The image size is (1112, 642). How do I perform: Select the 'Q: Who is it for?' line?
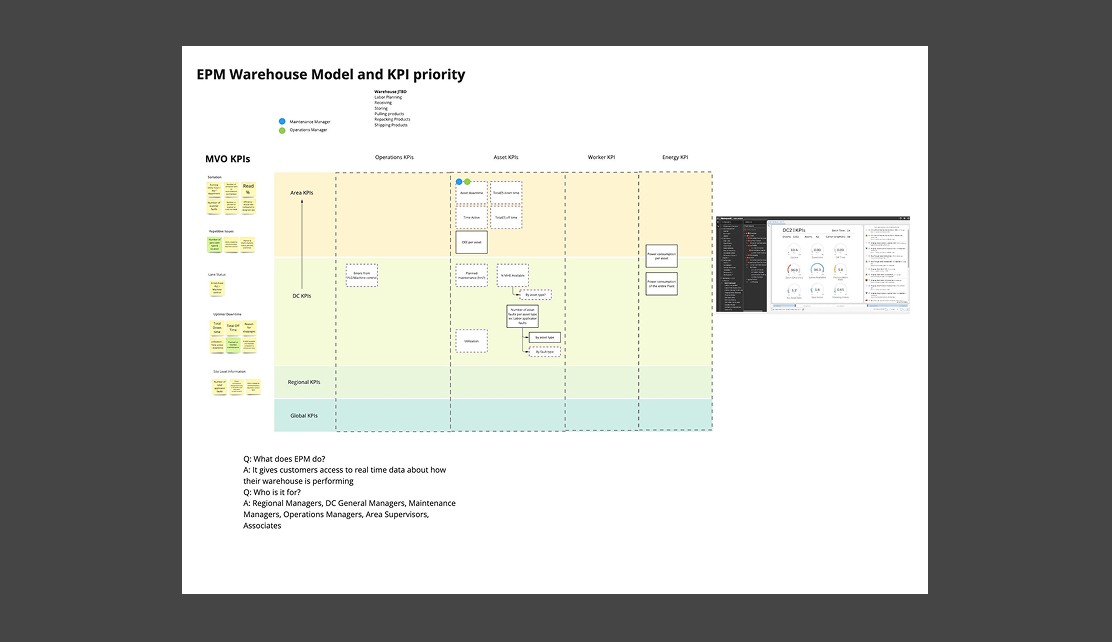click(272, 492)
